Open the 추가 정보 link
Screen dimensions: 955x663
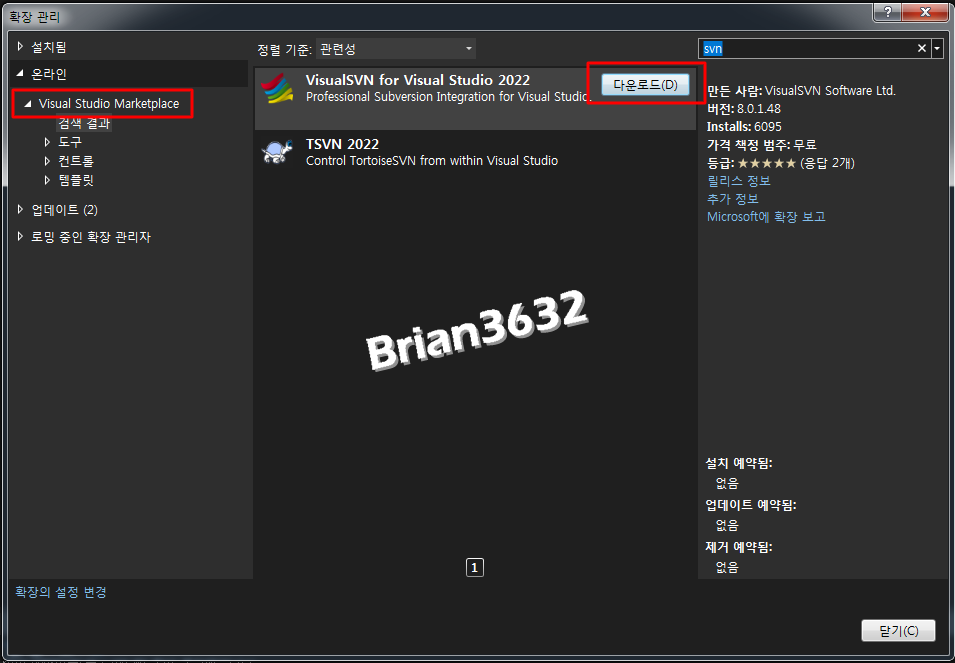[x=733, y=198]
